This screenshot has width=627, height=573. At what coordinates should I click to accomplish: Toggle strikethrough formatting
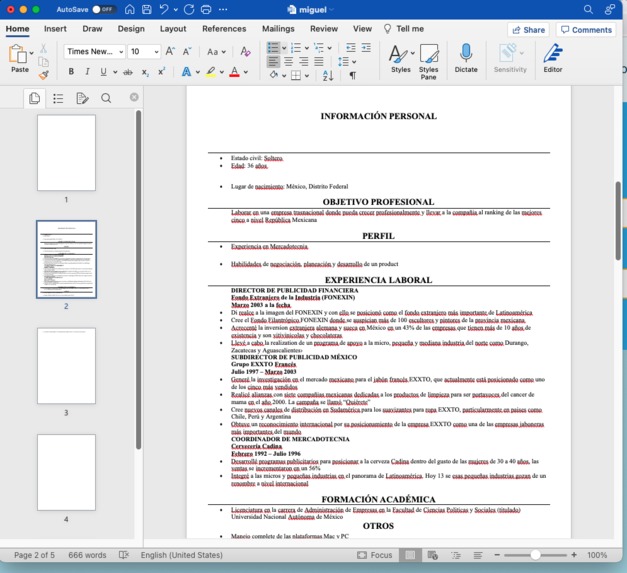[128, 72]
